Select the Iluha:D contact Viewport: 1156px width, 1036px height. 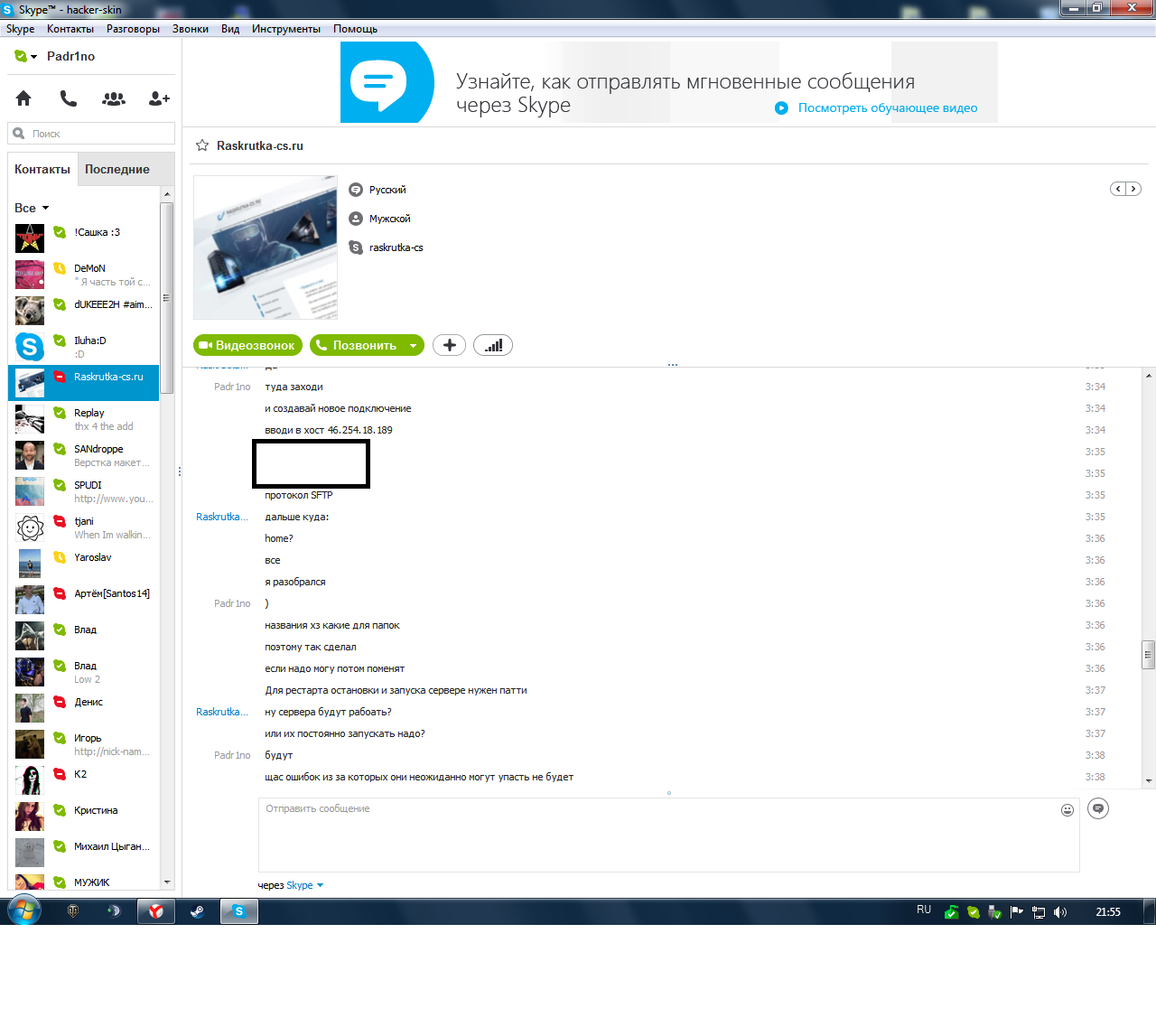tap(84, 347)
